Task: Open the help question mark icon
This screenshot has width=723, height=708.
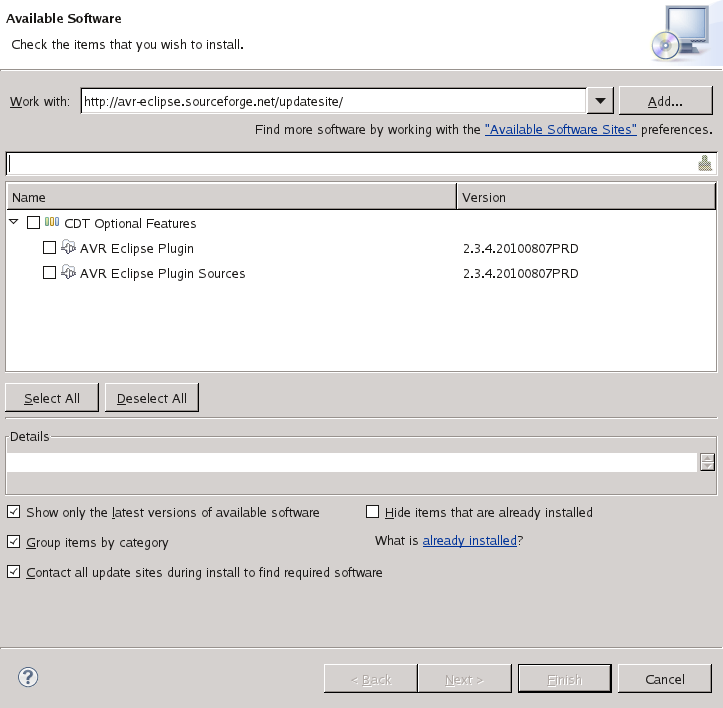Action: tap(28, 677)
